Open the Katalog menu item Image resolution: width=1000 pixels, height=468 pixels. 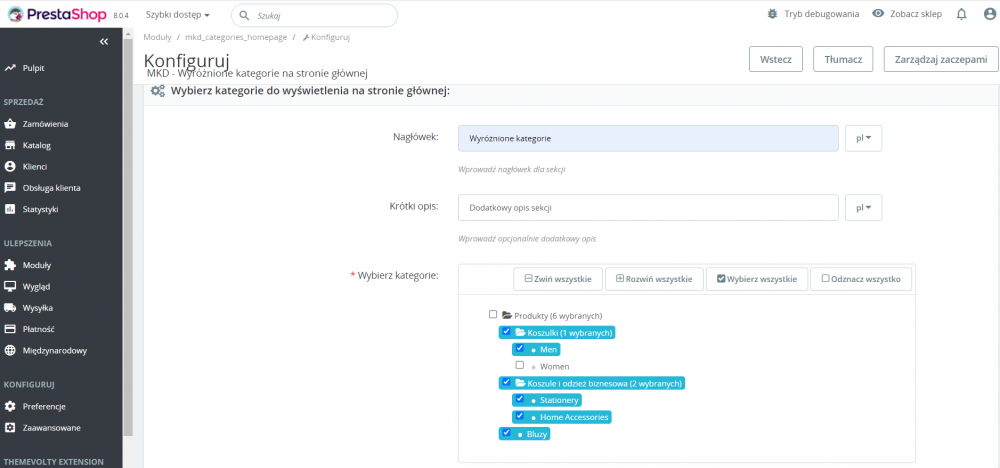click(36, 145)
